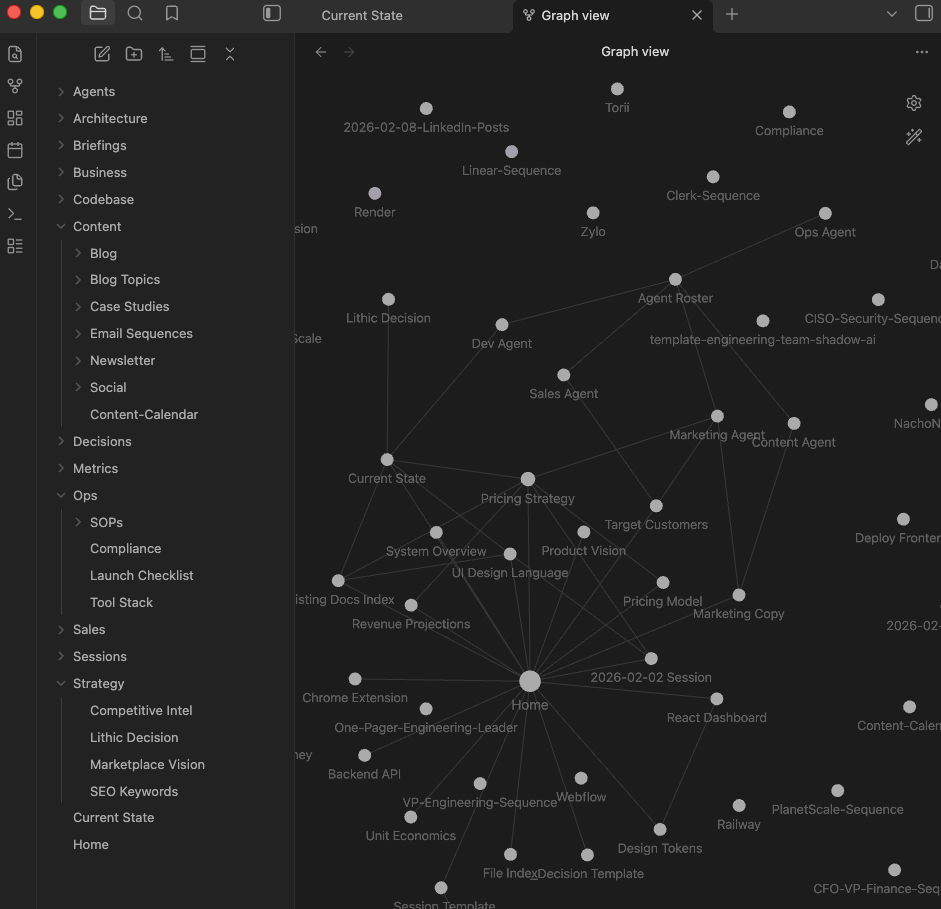Collapse all folders in file explorer
The height and width of the screenshot is (909, 941).
pyautogui.click(x=230, y=54)
